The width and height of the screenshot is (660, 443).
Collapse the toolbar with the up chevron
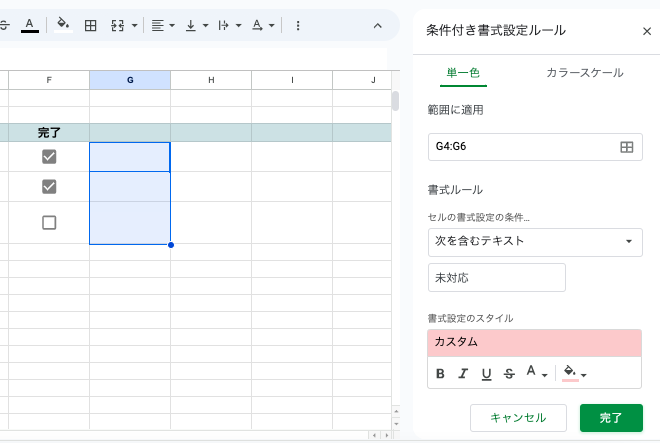click(378, 26)
